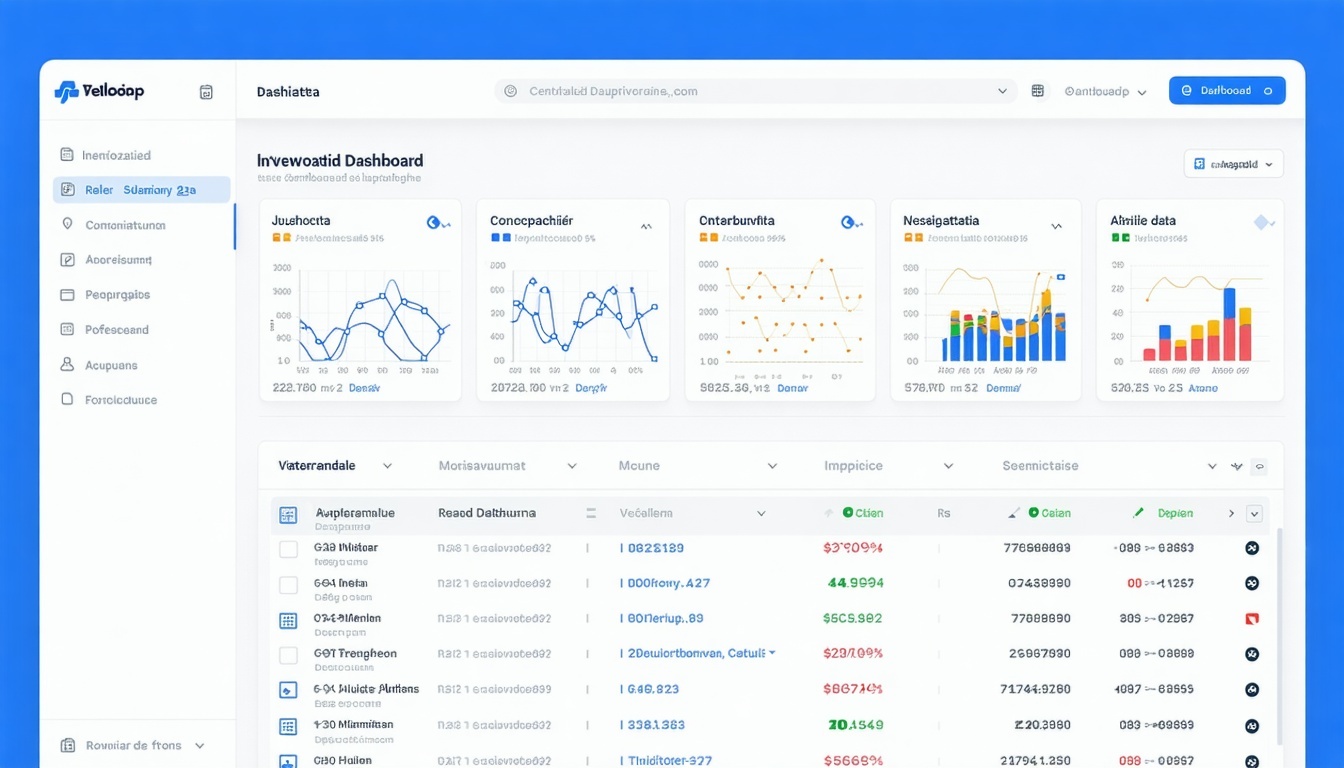The image size is (1344, 768).
Task: Click the small gray icon after Seennictaise arrows
Action: point(1259,466)
